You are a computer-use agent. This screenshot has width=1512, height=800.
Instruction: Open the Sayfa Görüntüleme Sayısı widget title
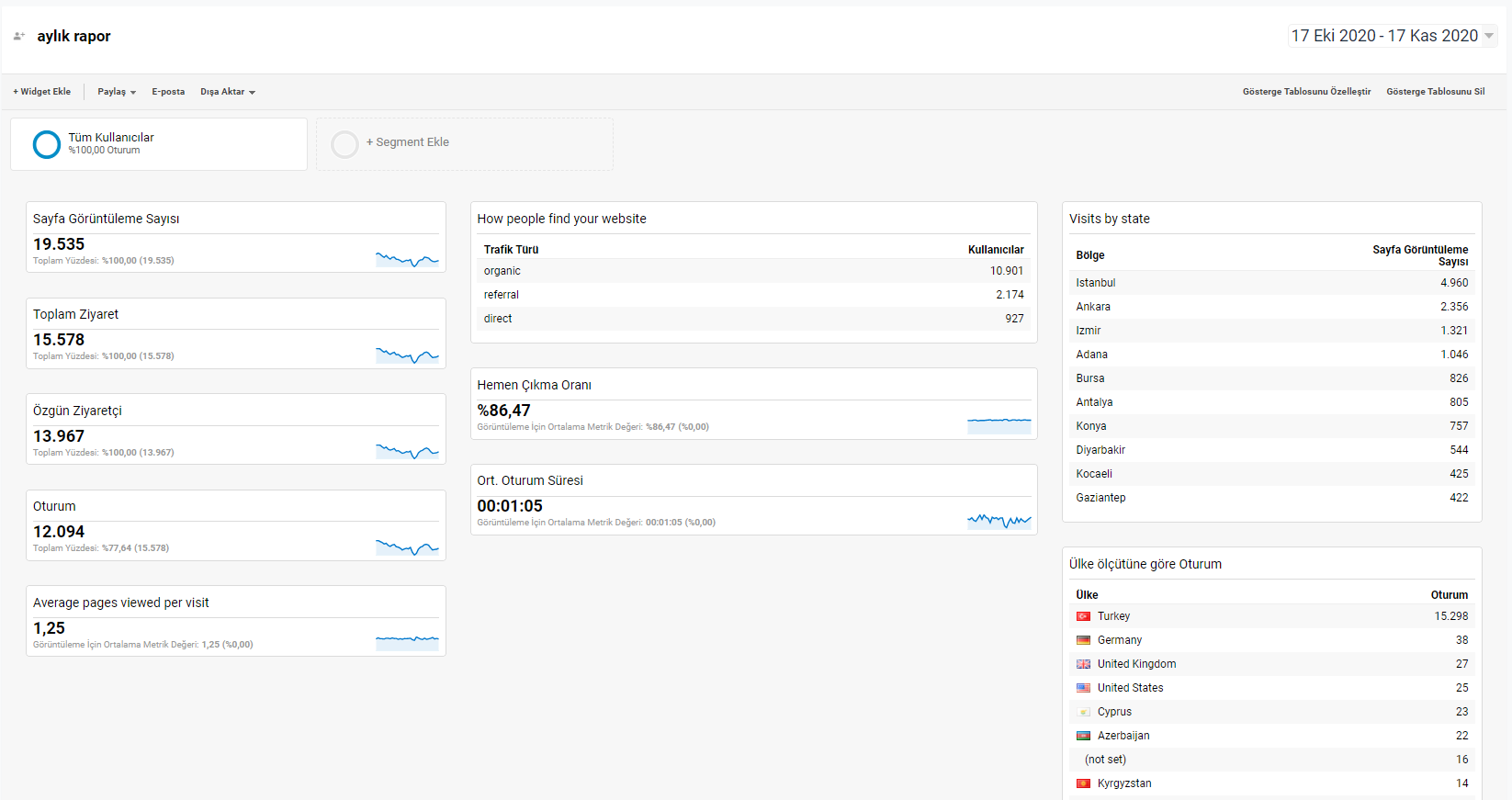click(x=107, y=219)
